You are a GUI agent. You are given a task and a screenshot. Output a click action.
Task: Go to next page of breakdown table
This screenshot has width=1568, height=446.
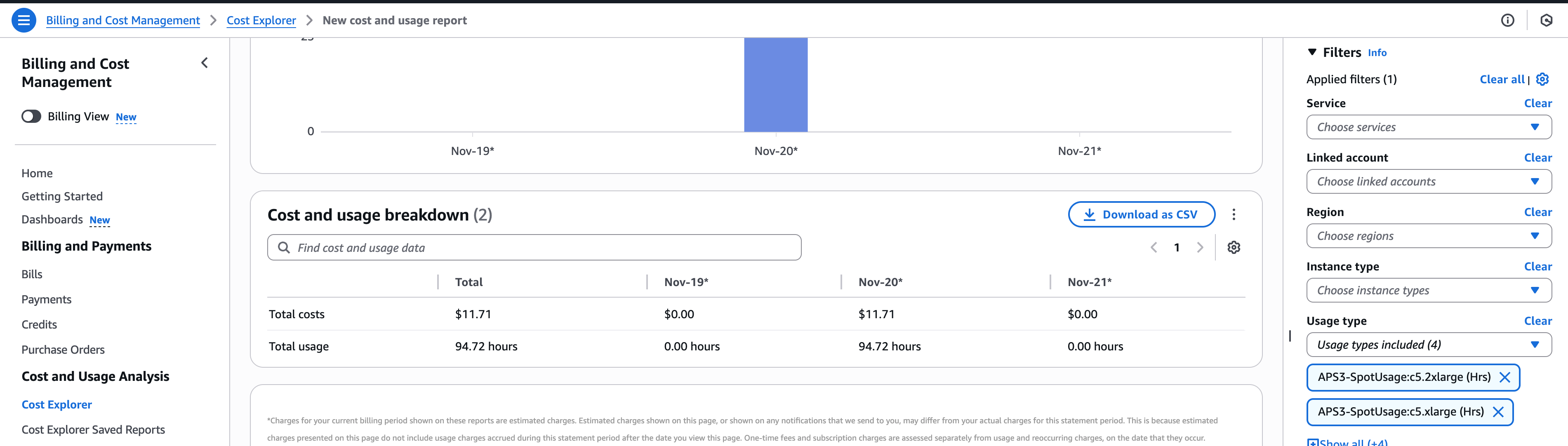pos(1200,248)
